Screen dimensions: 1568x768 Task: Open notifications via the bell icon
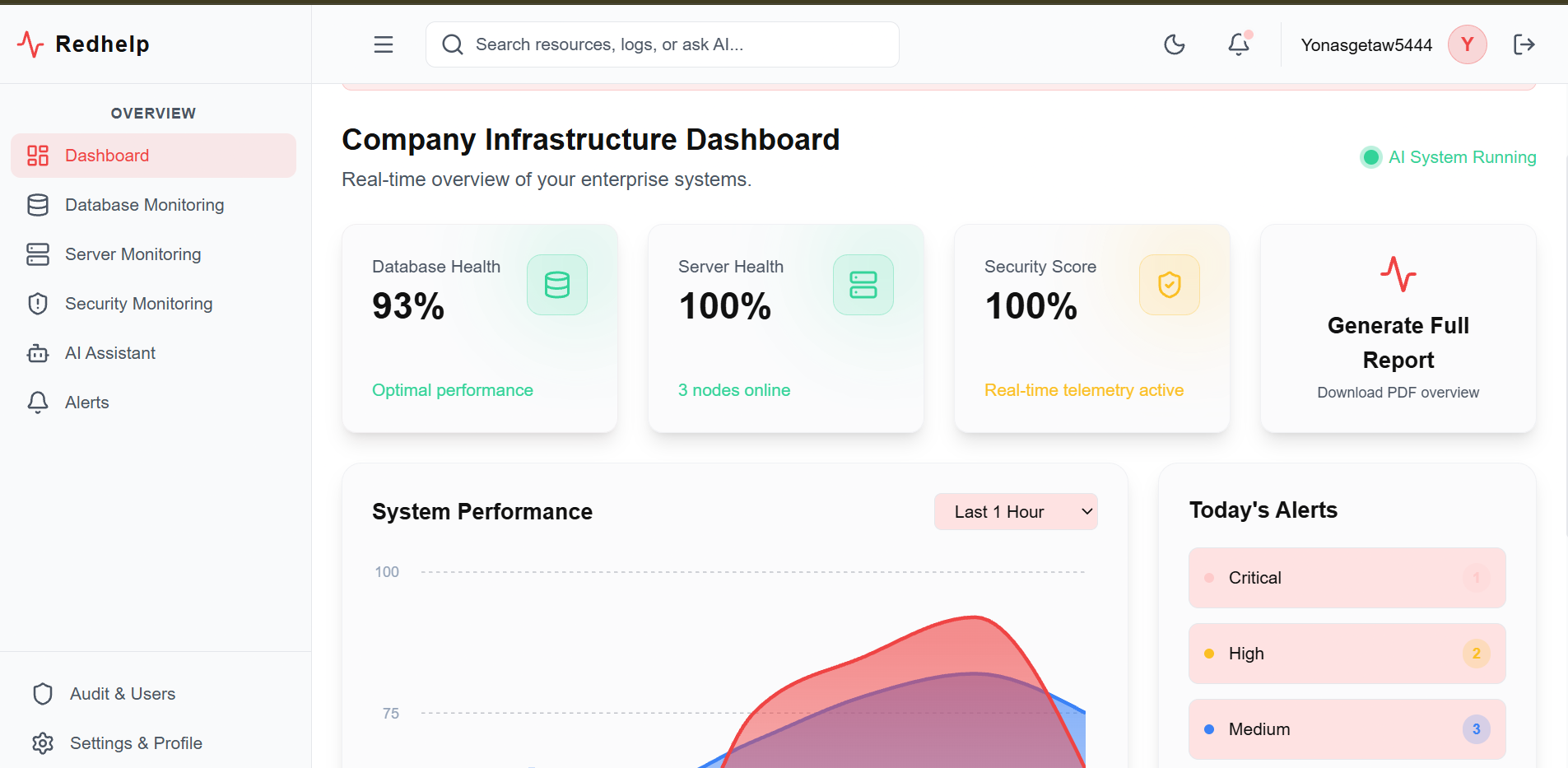[x=1239, y=44]
